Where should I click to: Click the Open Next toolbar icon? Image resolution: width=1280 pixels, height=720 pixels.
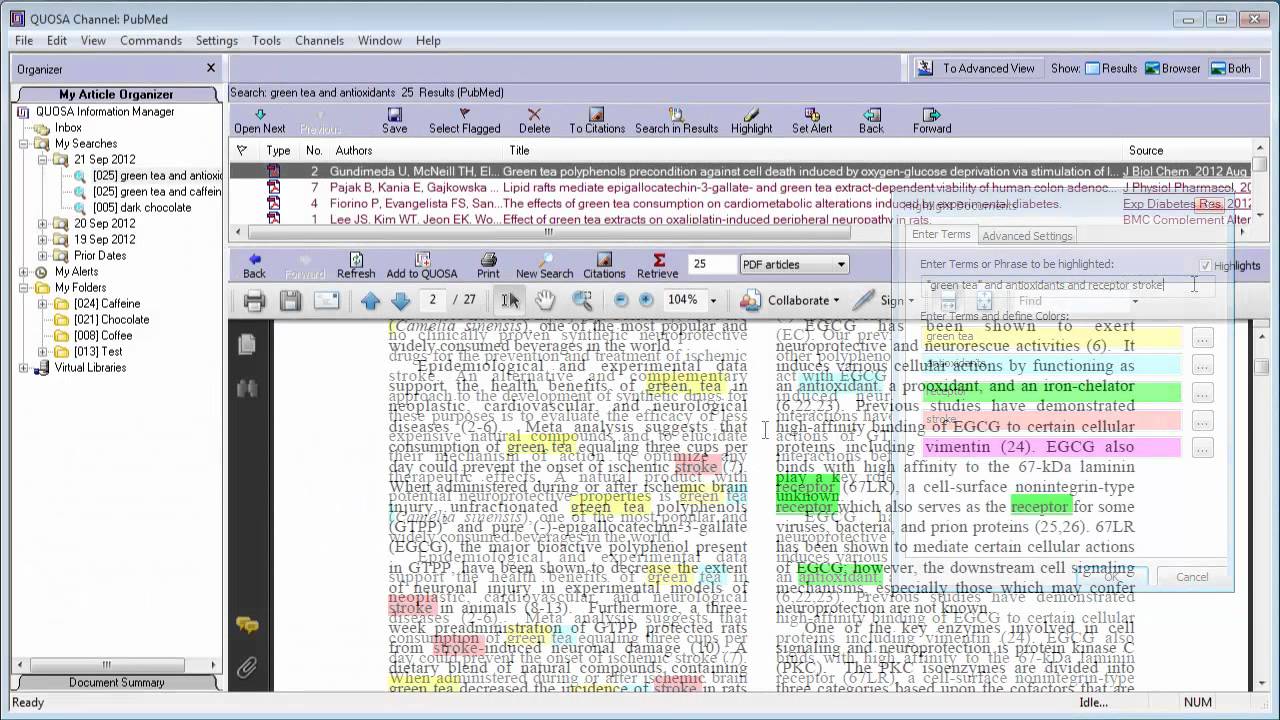[x=260, y=115]
